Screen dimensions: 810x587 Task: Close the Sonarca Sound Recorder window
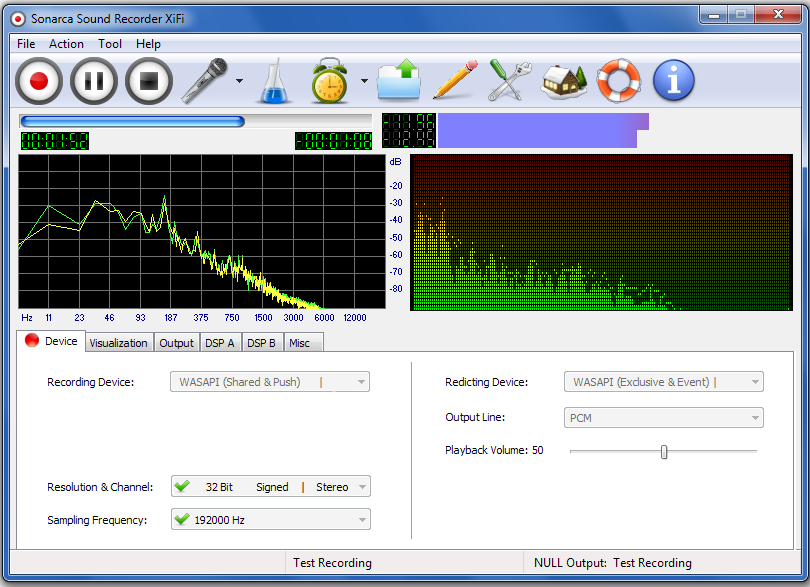click(x=778, y=14)
